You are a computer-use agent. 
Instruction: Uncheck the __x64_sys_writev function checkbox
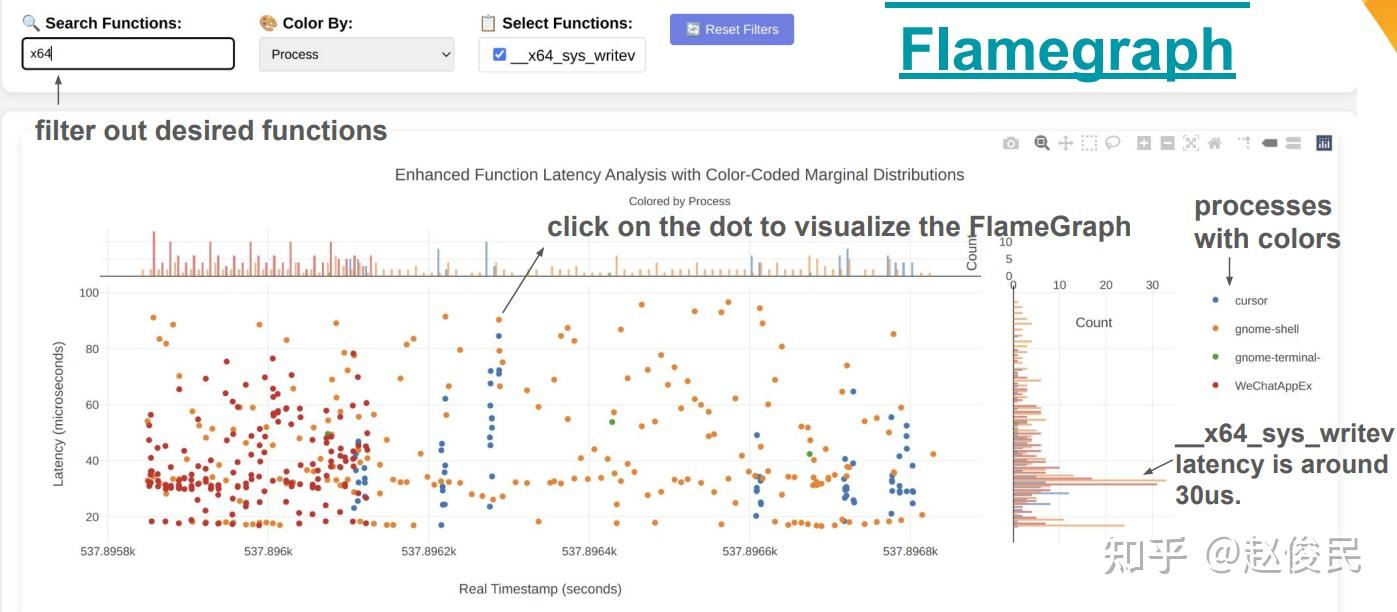coord(500,55)
